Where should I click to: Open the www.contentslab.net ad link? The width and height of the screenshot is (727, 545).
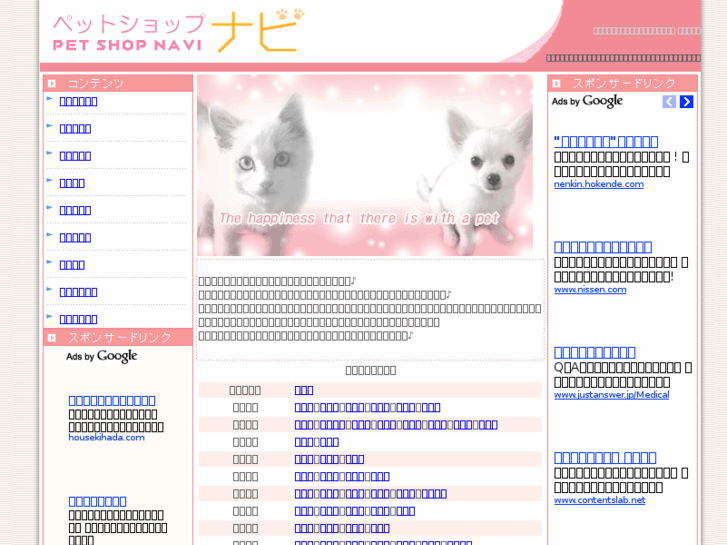click(599, 500)
